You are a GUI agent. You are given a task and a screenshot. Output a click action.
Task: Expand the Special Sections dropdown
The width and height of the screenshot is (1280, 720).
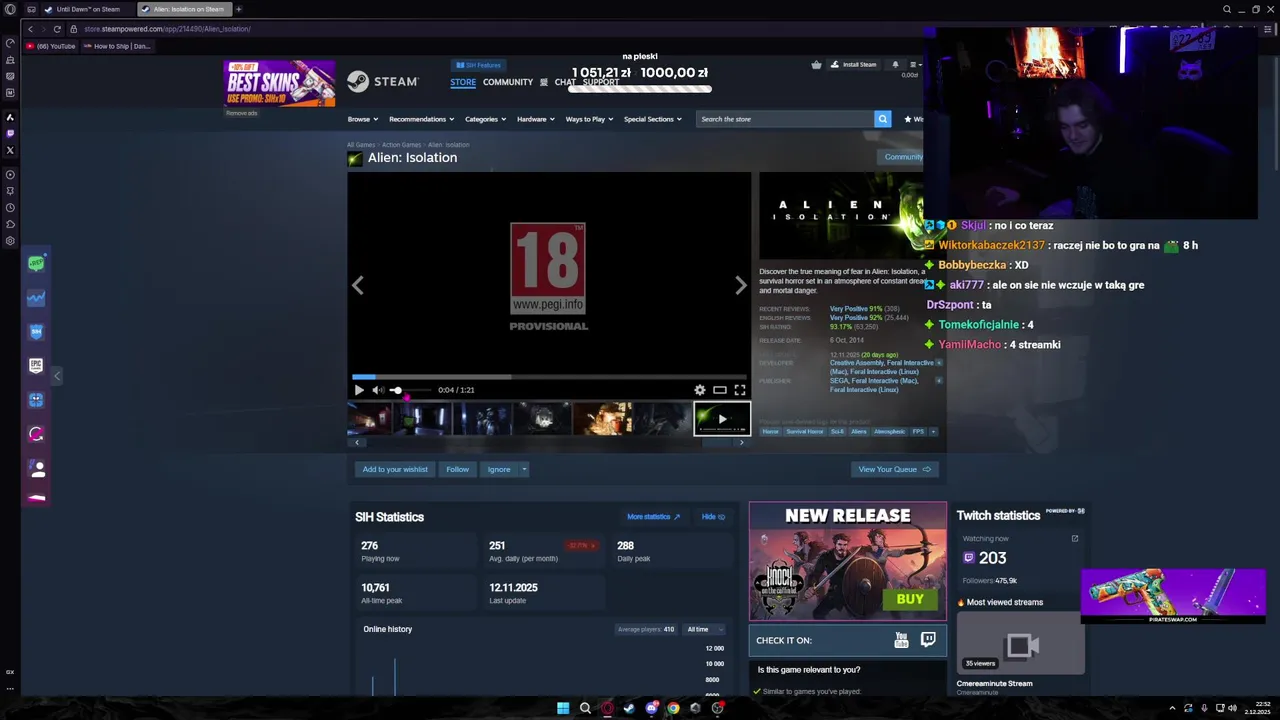[653, 119]
